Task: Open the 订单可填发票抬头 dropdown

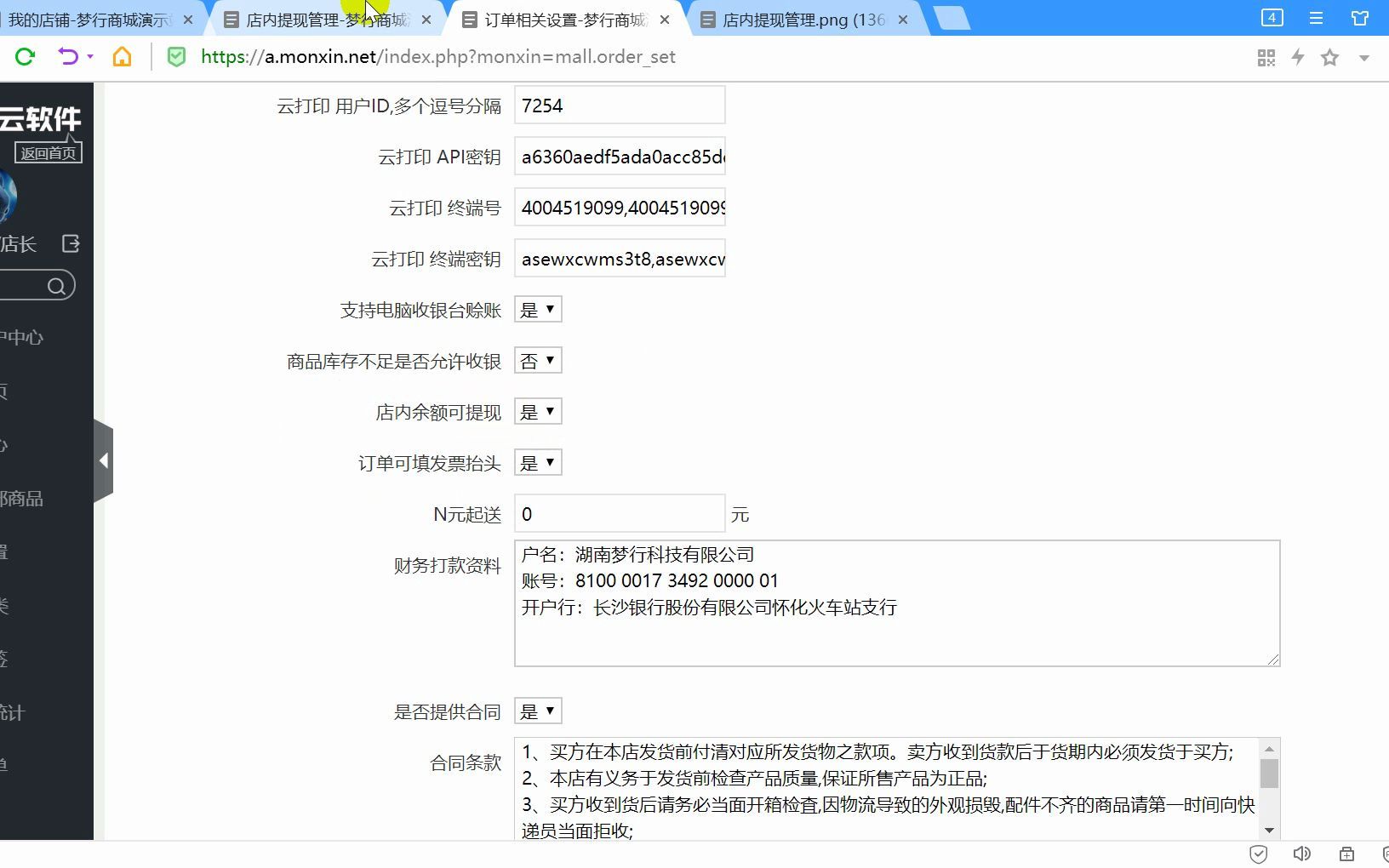Action: tap(538, 463)
